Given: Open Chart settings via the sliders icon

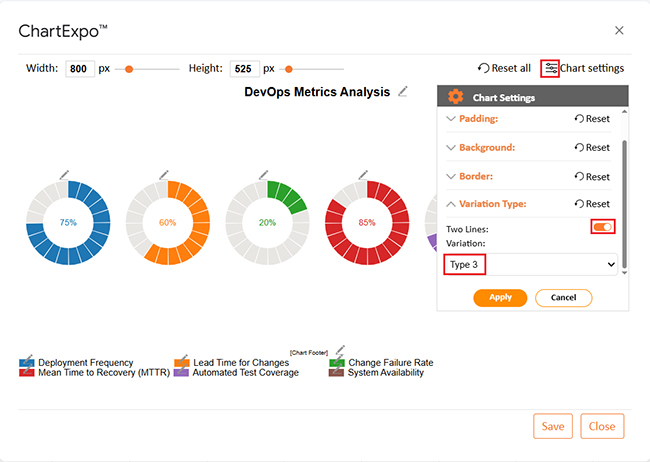Looking at the screenshot, I should point(550,68).
